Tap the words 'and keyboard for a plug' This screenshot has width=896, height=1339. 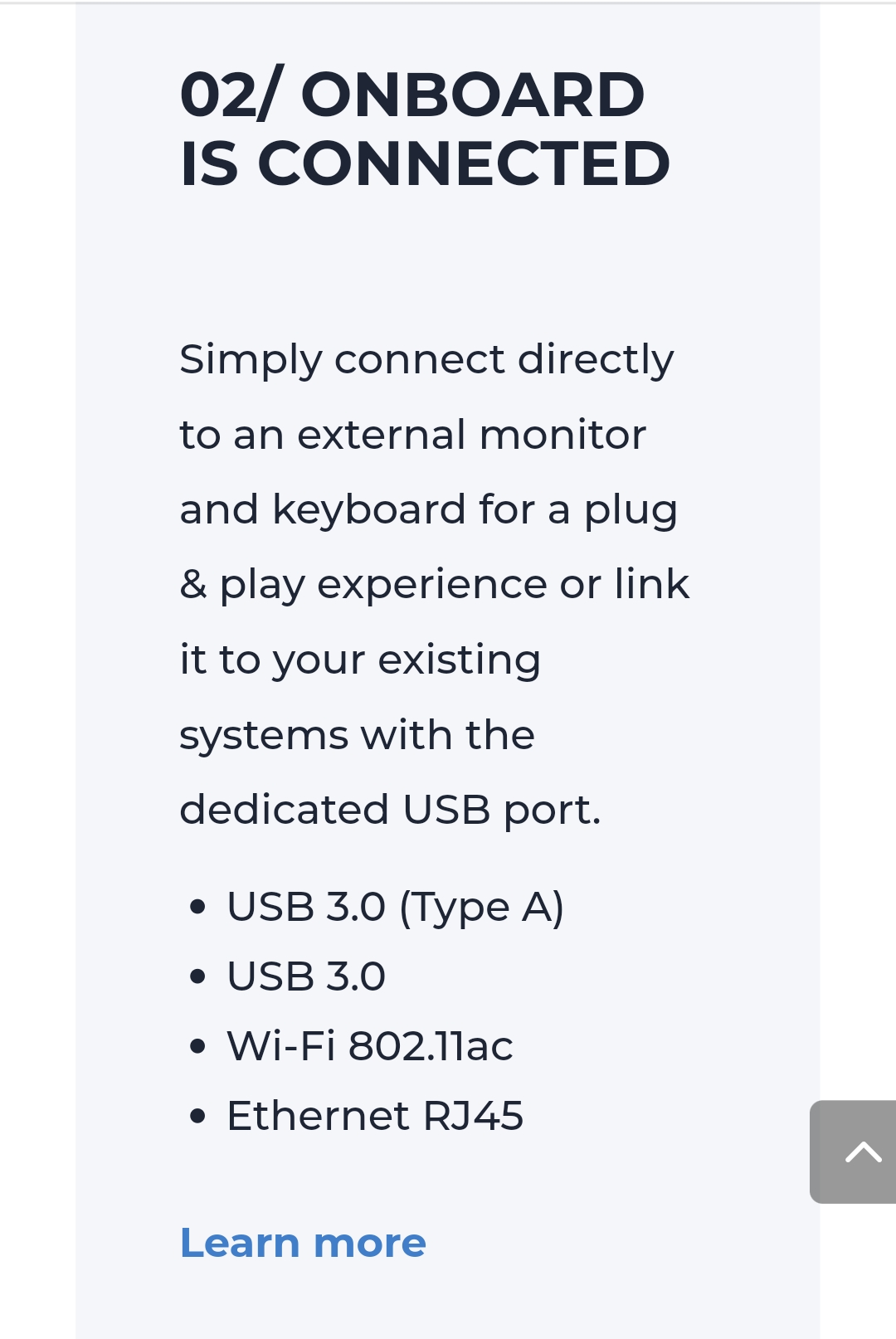pos(429,509)
